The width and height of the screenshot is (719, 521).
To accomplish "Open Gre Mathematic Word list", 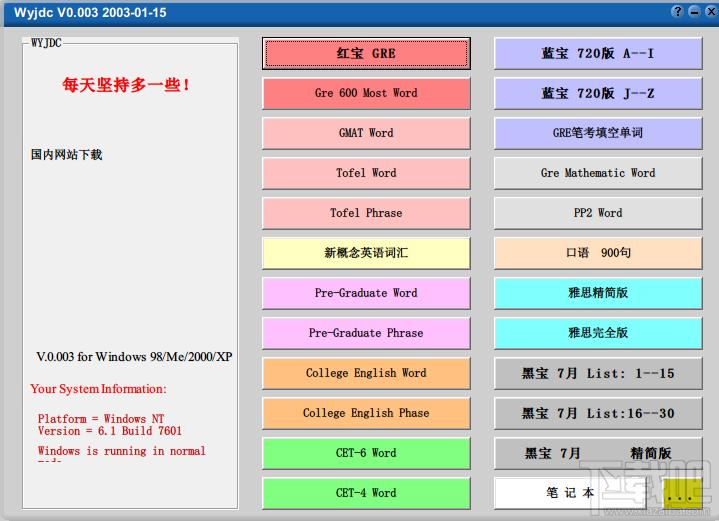I will click(x=598, y=173).
